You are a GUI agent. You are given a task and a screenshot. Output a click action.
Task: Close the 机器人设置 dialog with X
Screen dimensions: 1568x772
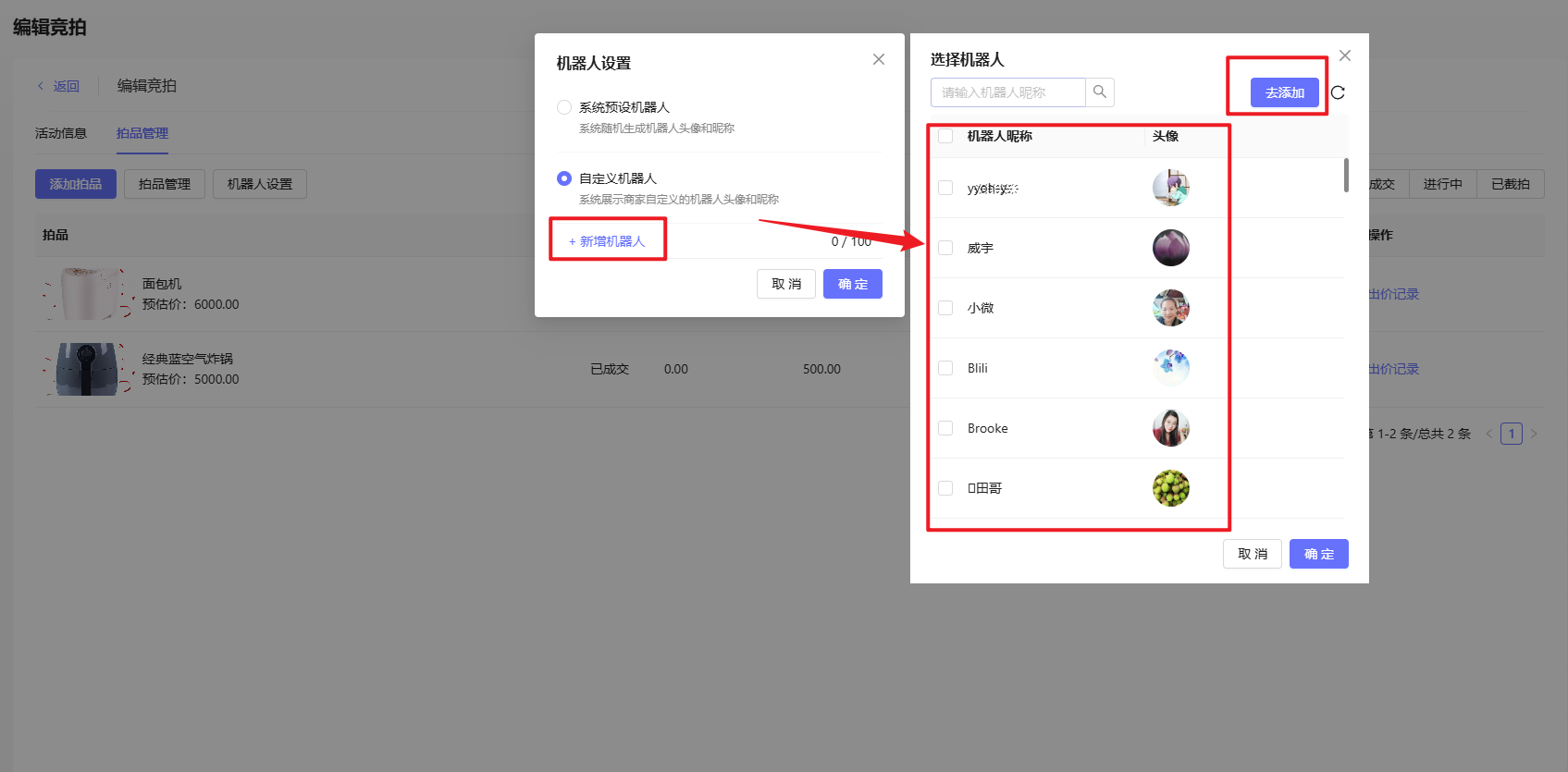coord(878,59)
